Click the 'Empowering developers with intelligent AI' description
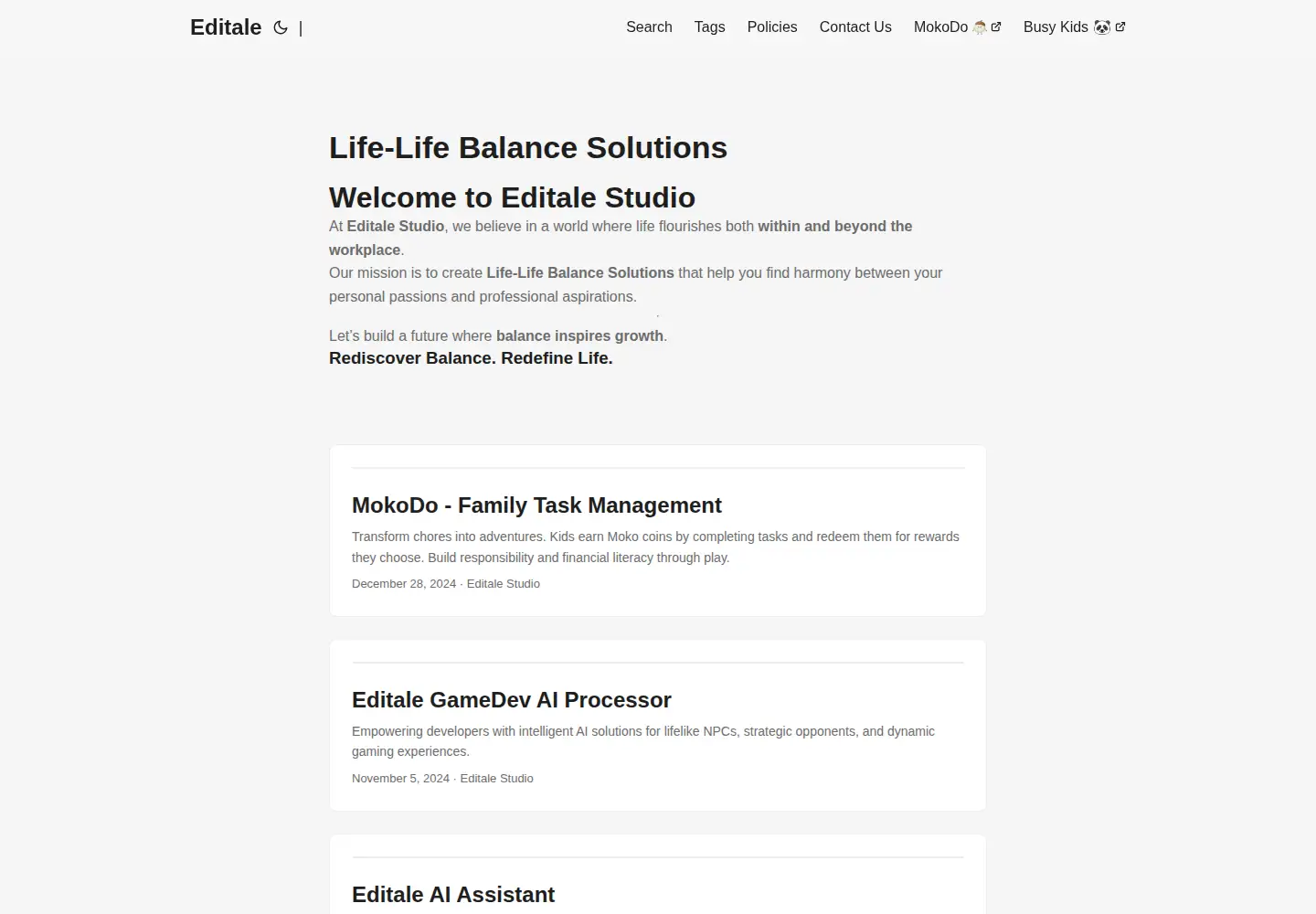 [x=643, y=741]
